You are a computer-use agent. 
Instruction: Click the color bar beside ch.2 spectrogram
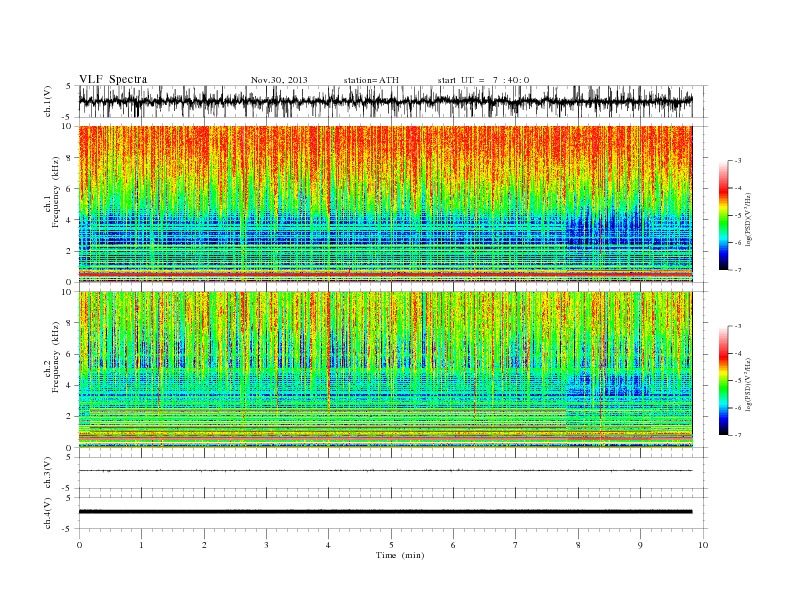(724, 381)
